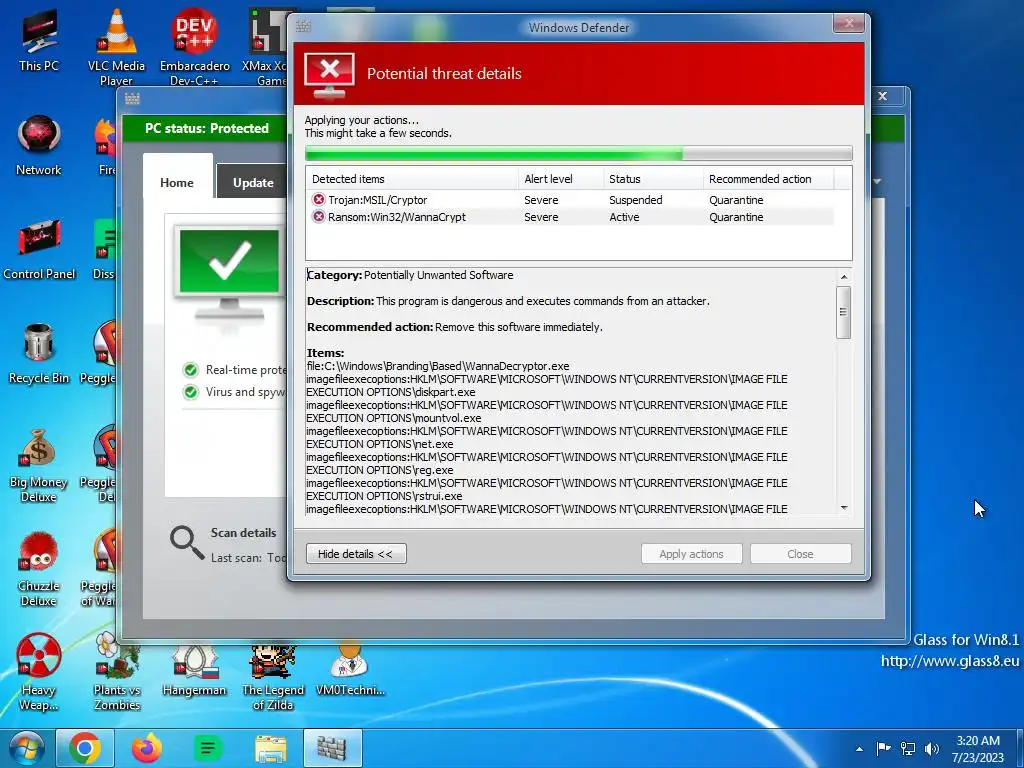Launch The Legend of Zilda shortcut
The height and width of the screenshot is (768, 1024).
[273, 676]
